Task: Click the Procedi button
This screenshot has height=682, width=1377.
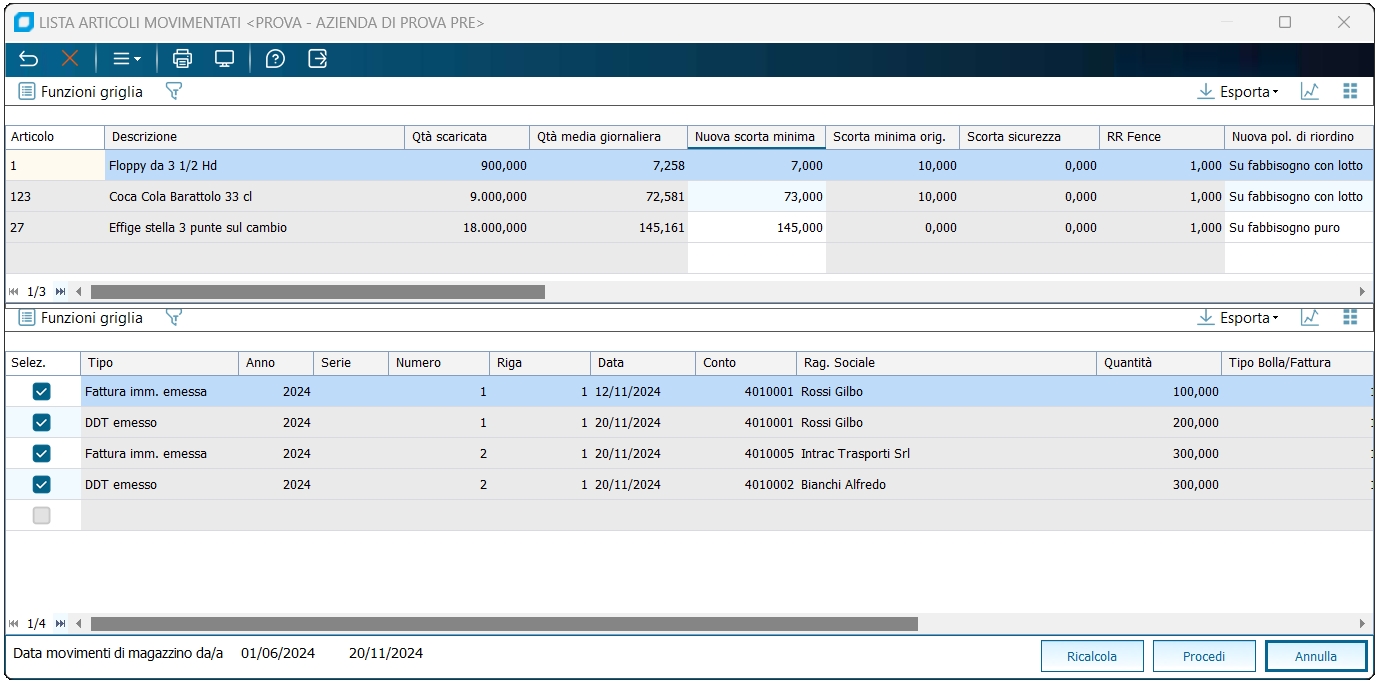Action: click(1204, 656)
